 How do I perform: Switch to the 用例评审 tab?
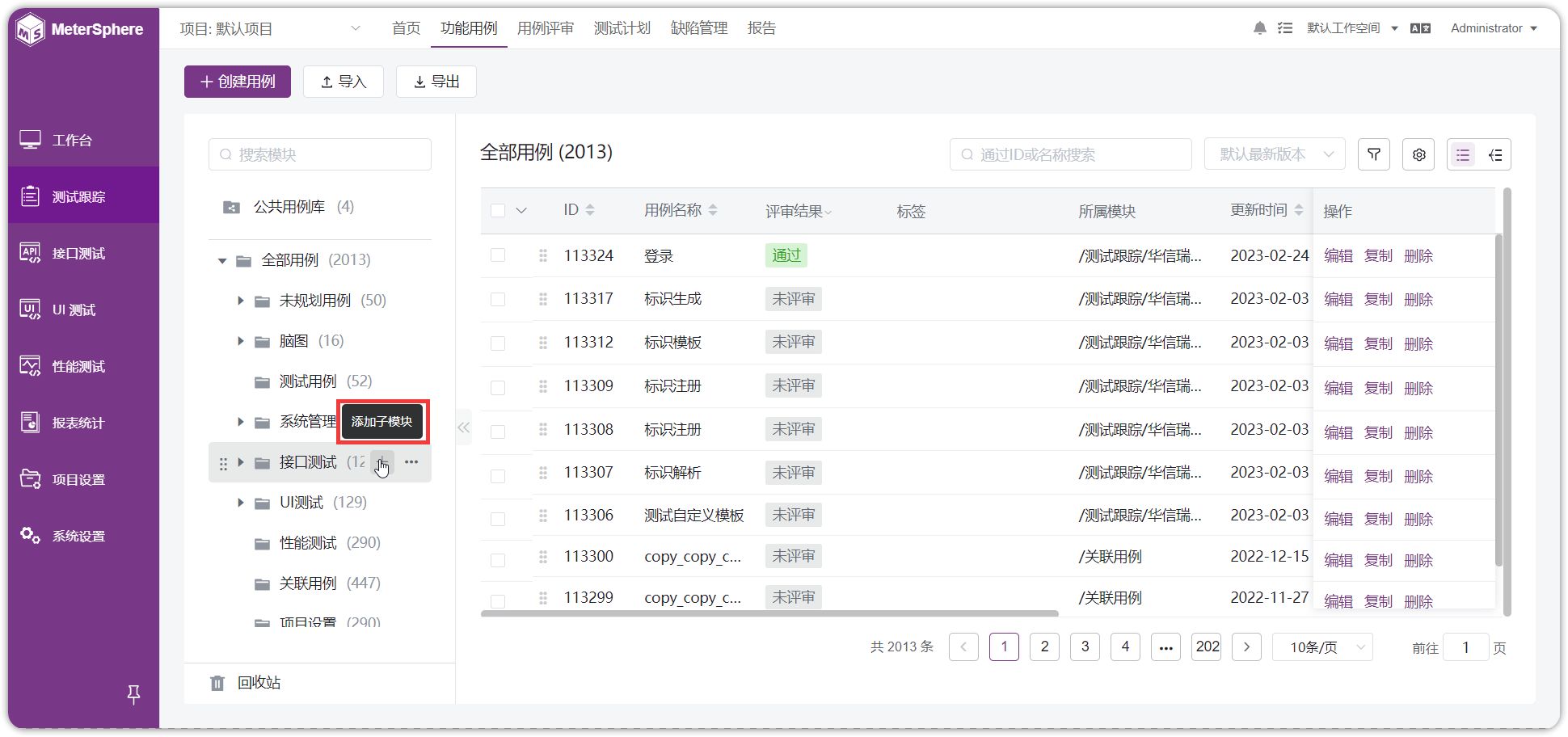546,28
